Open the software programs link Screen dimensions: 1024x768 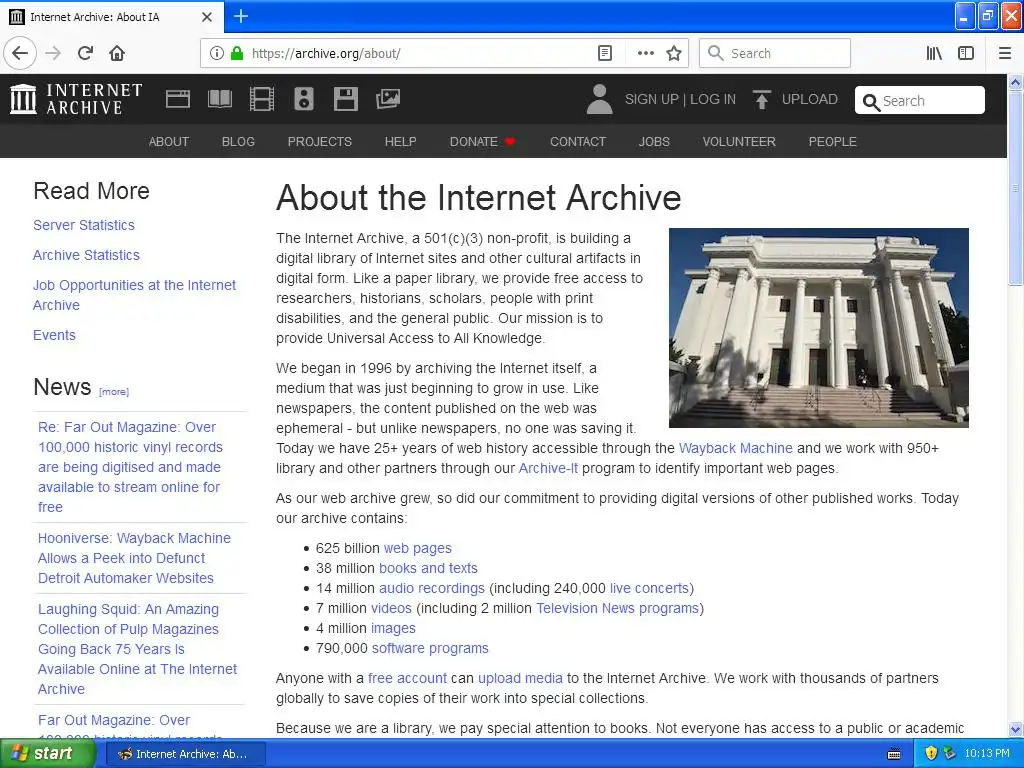tap(430, 648)
